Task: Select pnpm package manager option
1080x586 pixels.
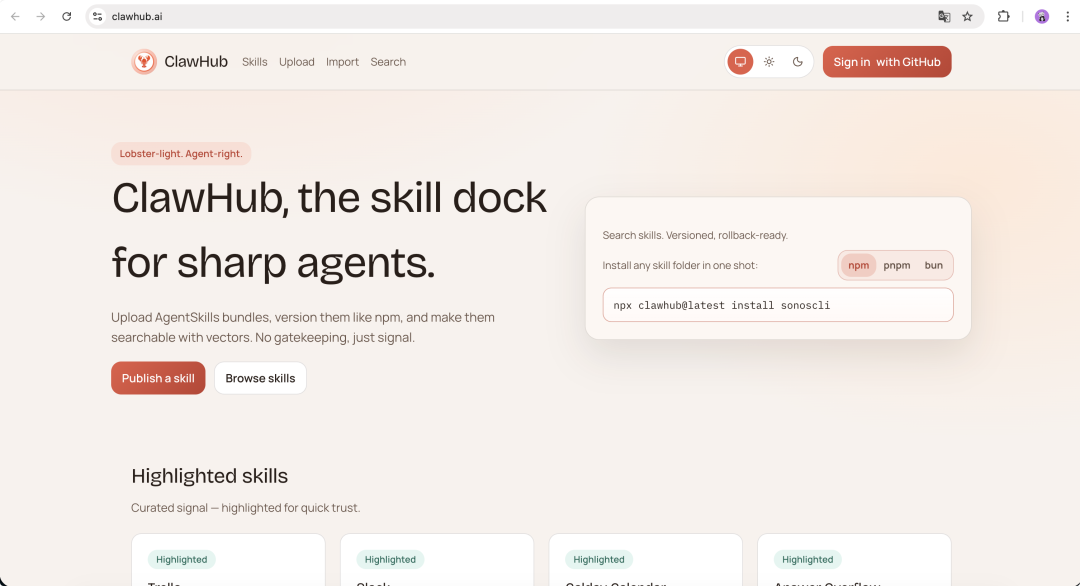Action: 897,265
